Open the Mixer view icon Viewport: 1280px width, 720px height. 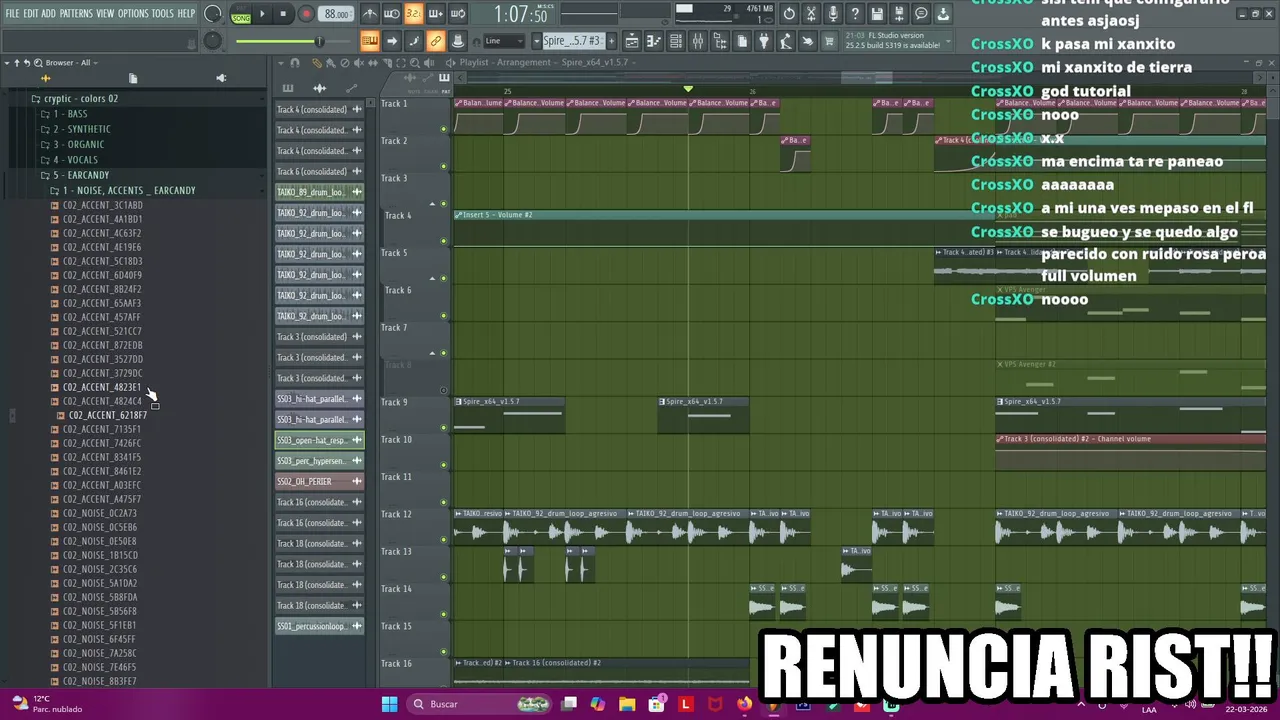(x=698, y=41)
